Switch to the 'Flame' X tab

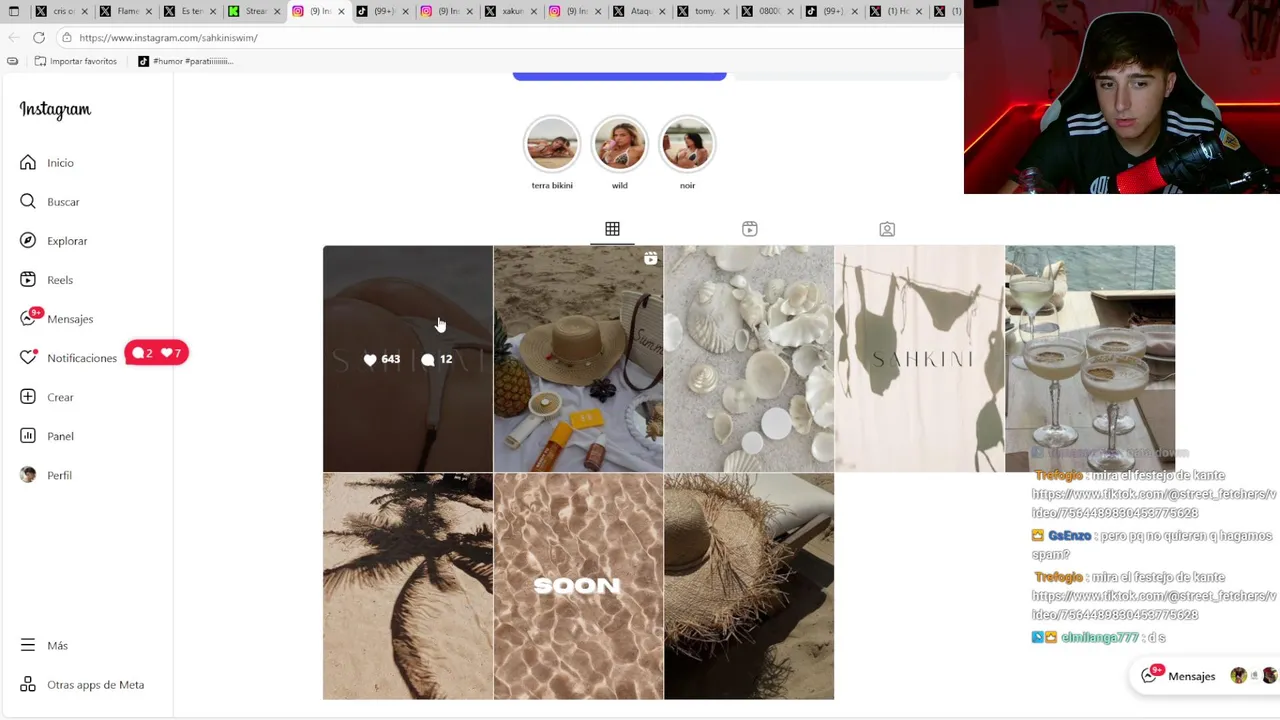(122, 11)
